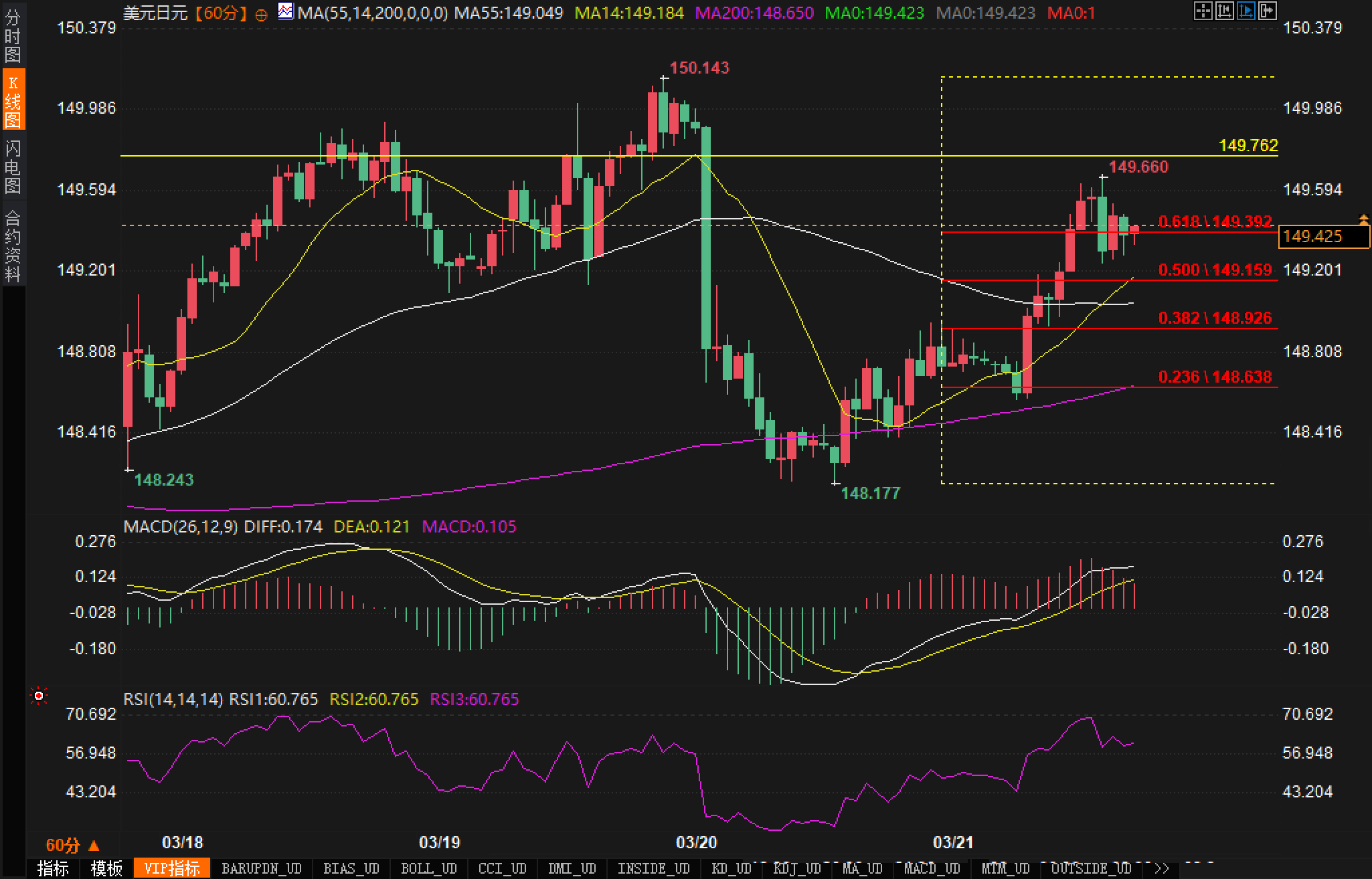Click the 149.660 recent high marker
The width and height of the screenshot is (1372, 879).
coord(1138,167)
